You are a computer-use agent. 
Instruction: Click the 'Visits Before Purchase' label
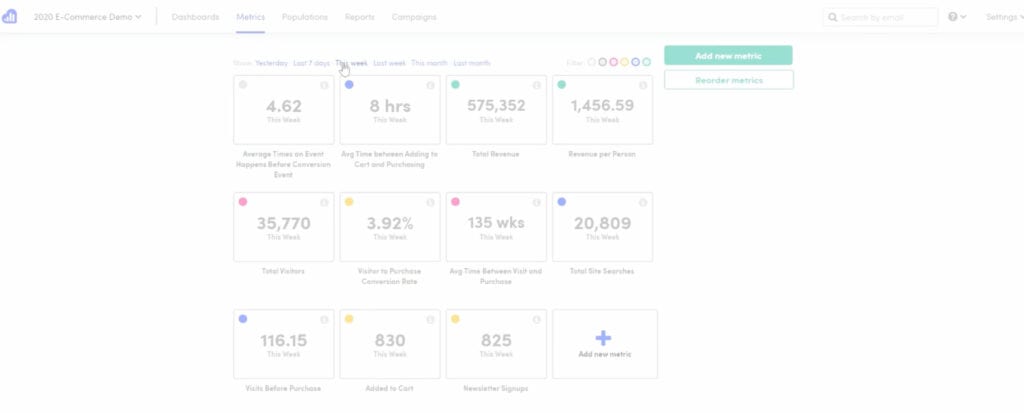tap(283, 388)
